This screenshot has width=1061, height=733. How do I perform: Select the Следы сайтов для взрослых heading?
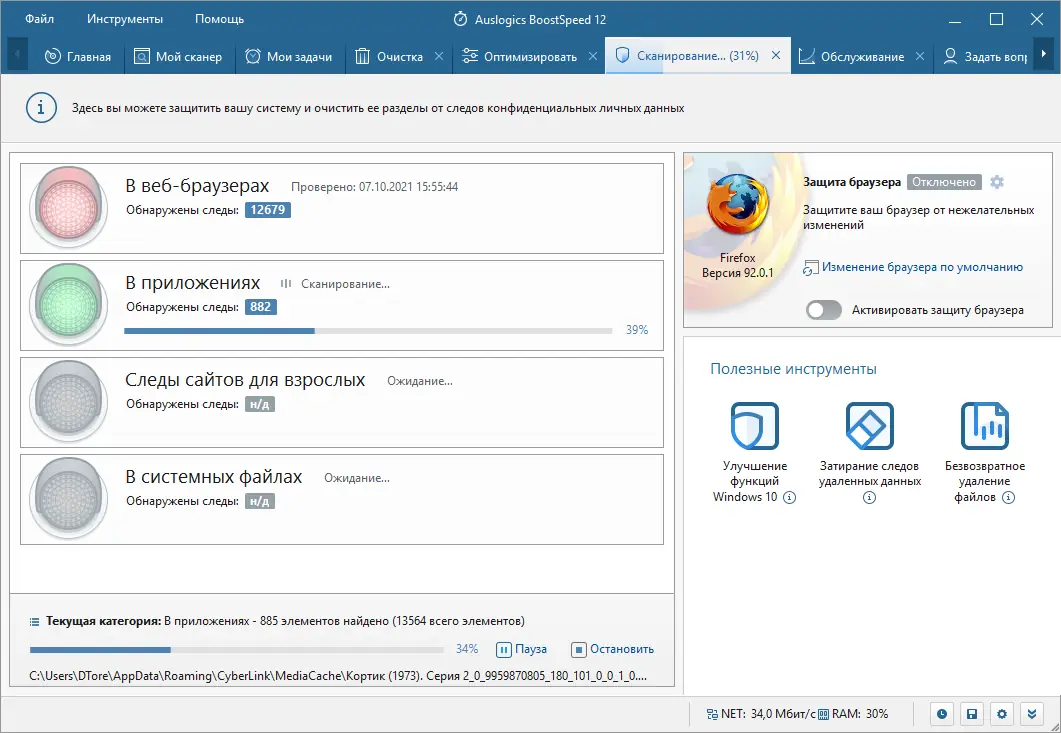[x=245, y=380]
